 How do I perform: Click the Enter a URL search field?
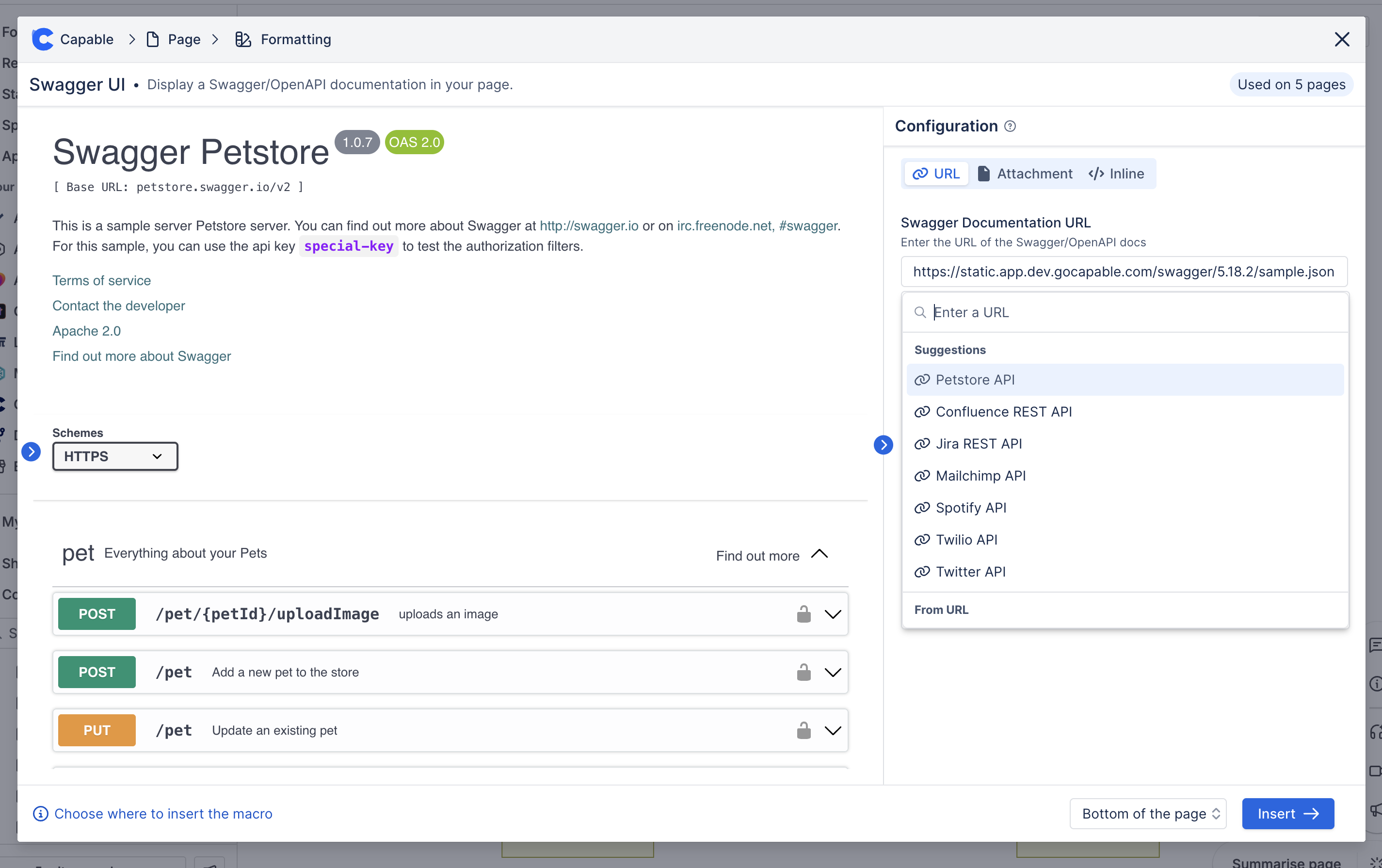1125,312
